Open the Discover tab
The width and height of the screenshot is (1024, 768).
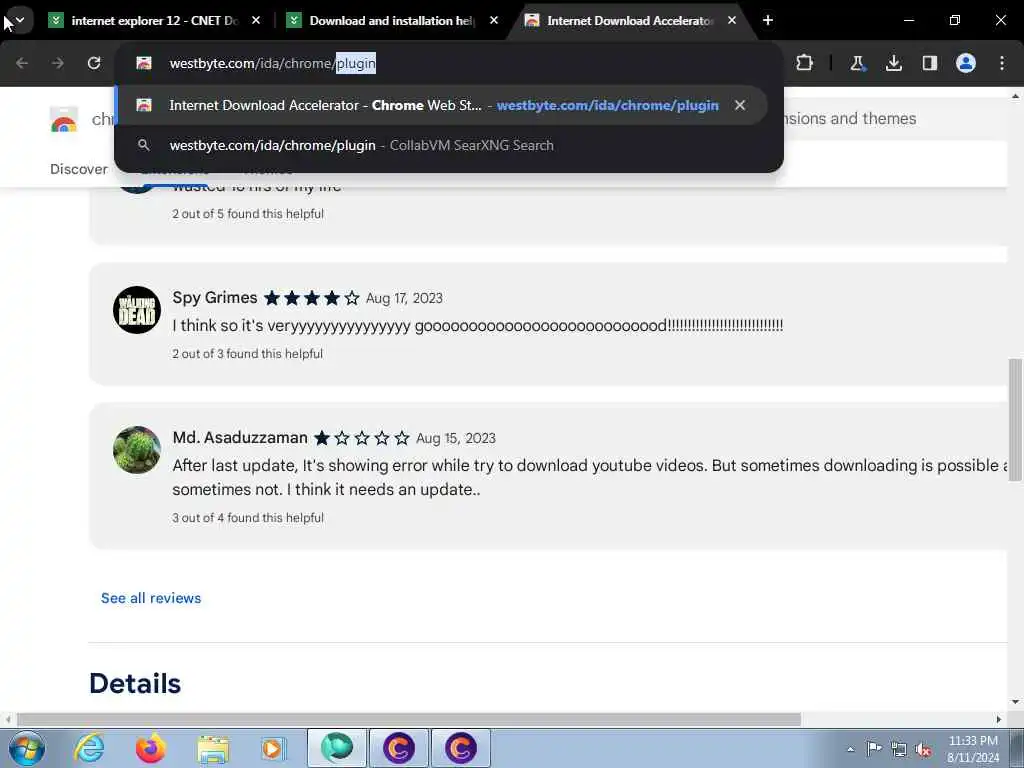[79, 169]
